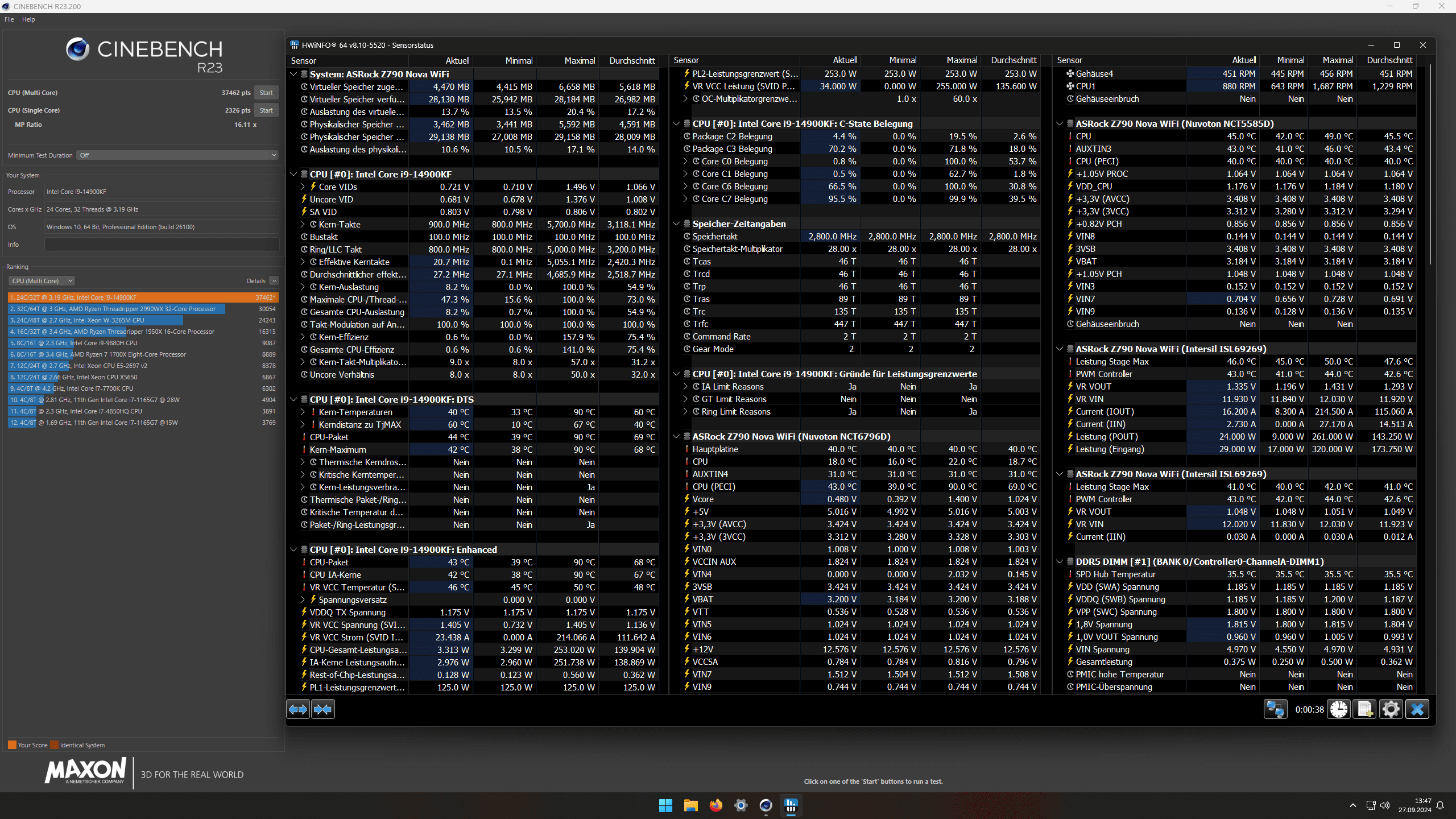1456x819 pixels.
Task: Open HWiNFO network remote monitoring icon
Action: (x=1275, y=709)
